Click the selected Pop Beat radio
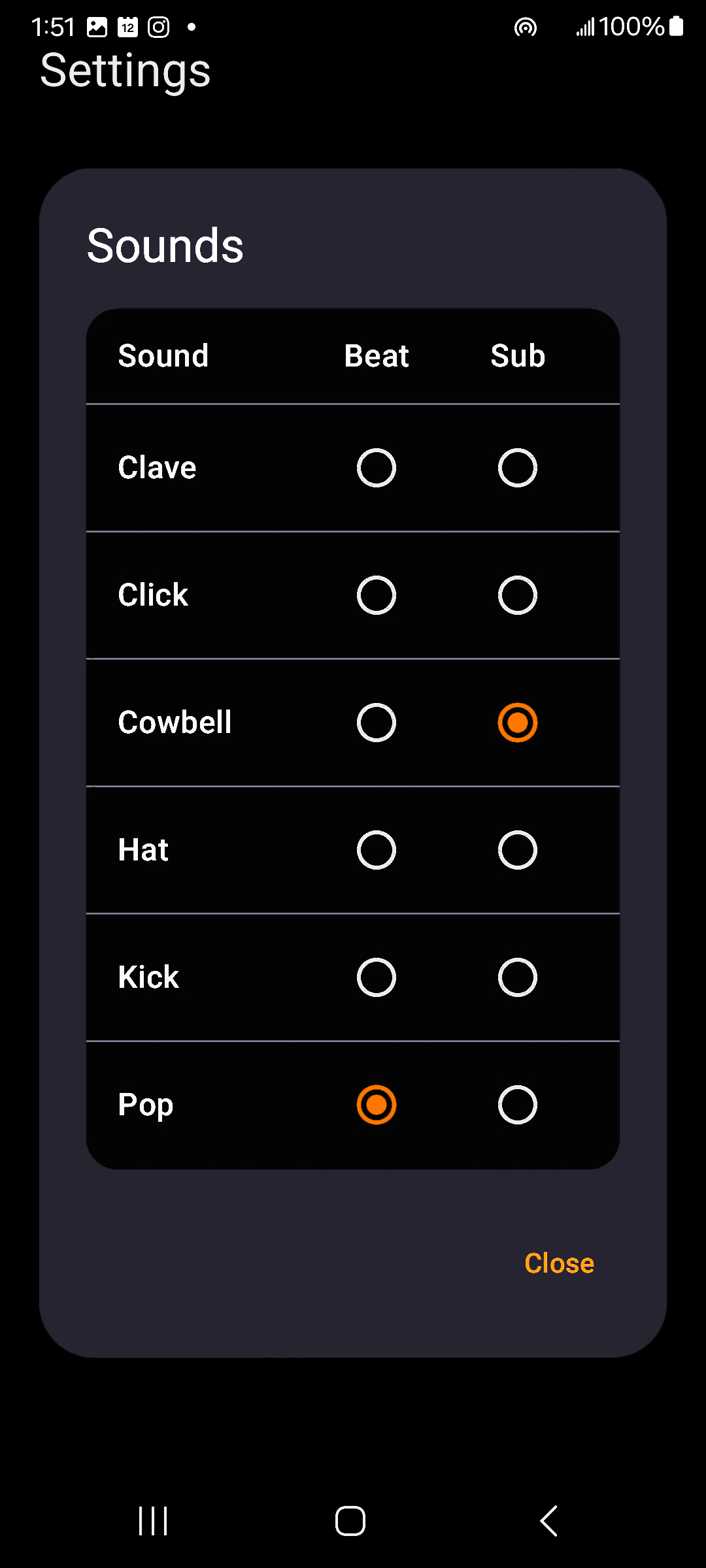 (x=376, y=1104)
